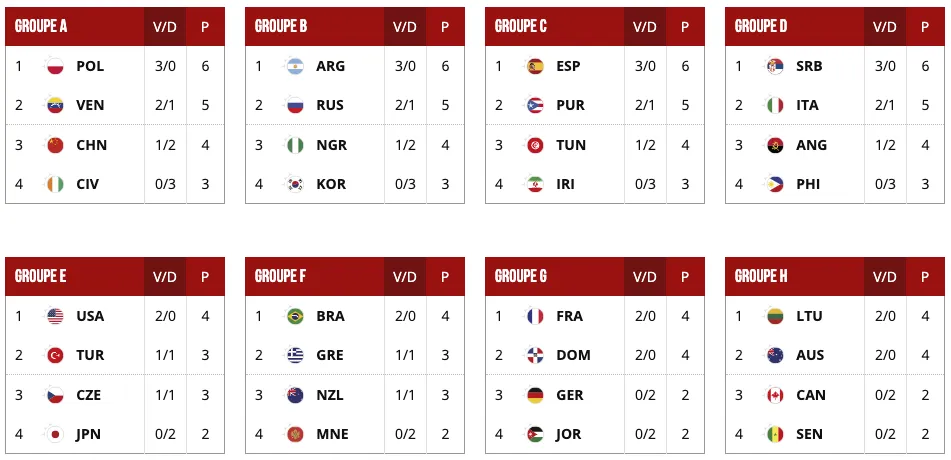Click the Serbia flag in Groupe D
Screen dimensions: 951x460
coord(775,66)
